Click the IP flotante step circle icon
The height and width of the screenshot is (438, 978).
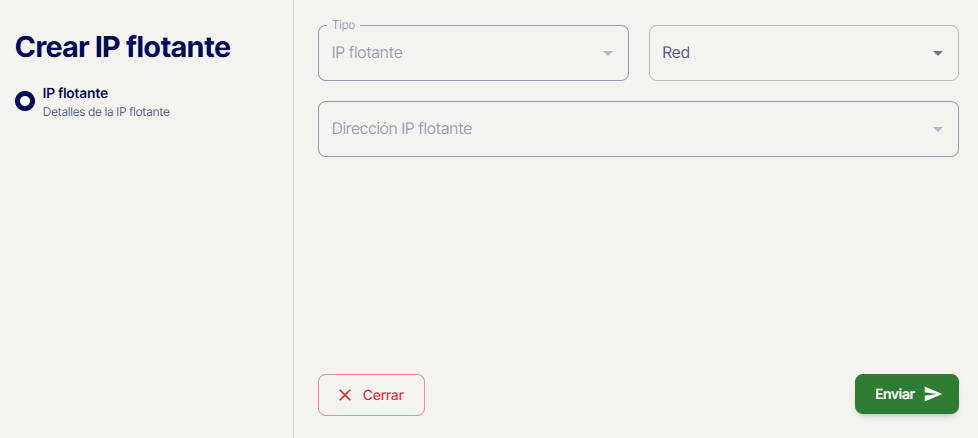25,101
